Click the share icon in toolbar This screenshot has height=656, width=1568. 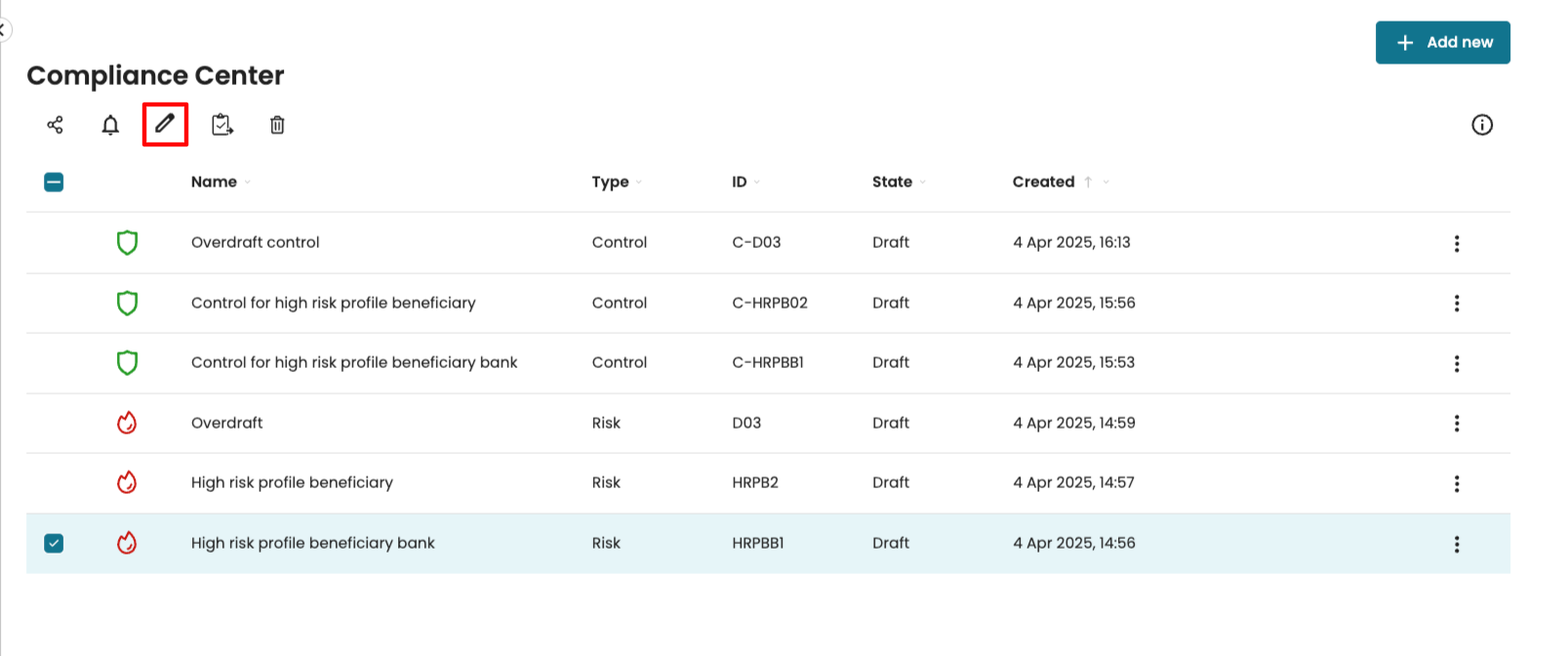click(55, 125)
